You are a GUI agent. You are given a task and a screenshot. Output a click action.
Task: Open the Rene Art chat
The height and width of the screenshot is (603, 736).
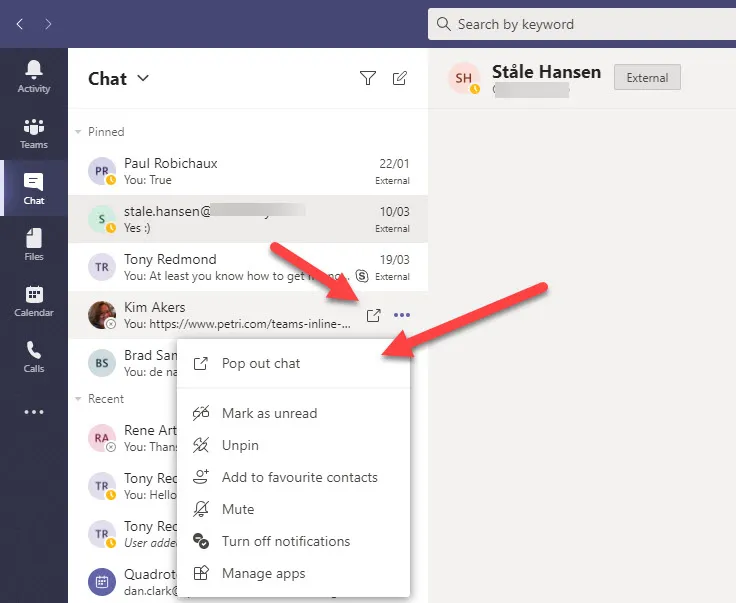pos(123,438)
